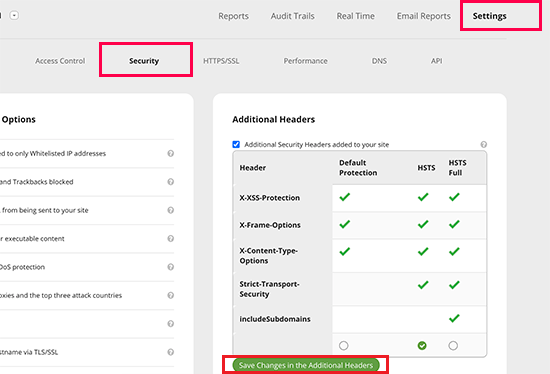
Task: Open the Performance sub-tab
Action: point(305,61)
